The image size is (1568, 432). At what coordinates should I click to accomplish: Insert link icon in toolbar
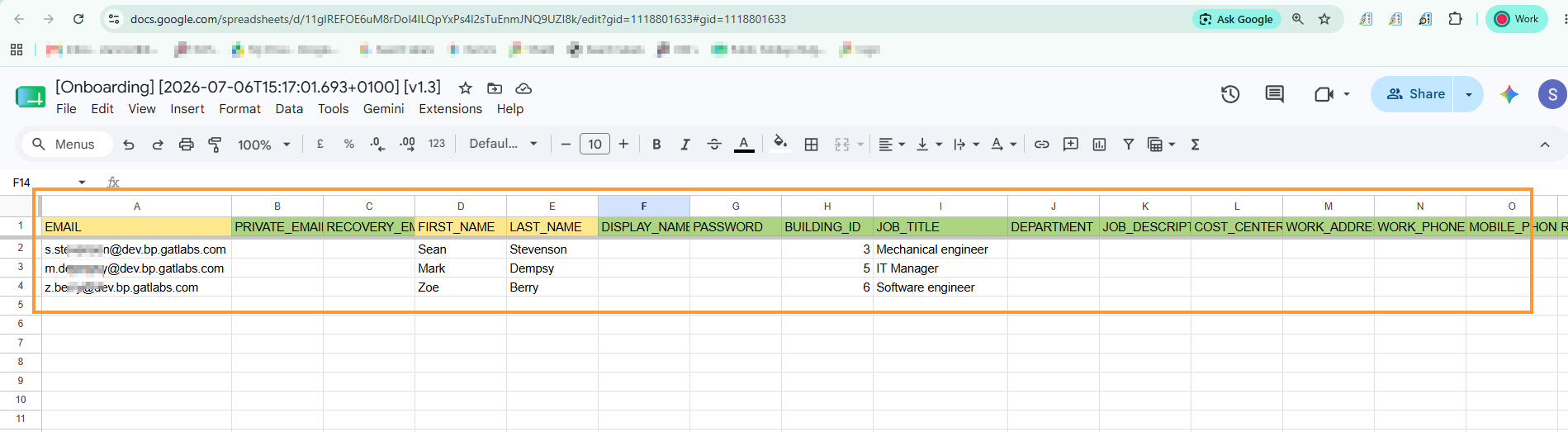click(1042, 145)
